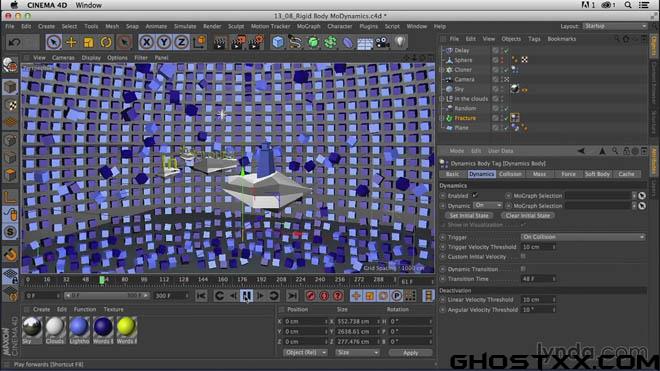Click the green array modeling icon
660x371 pixels.
[330, 42]
